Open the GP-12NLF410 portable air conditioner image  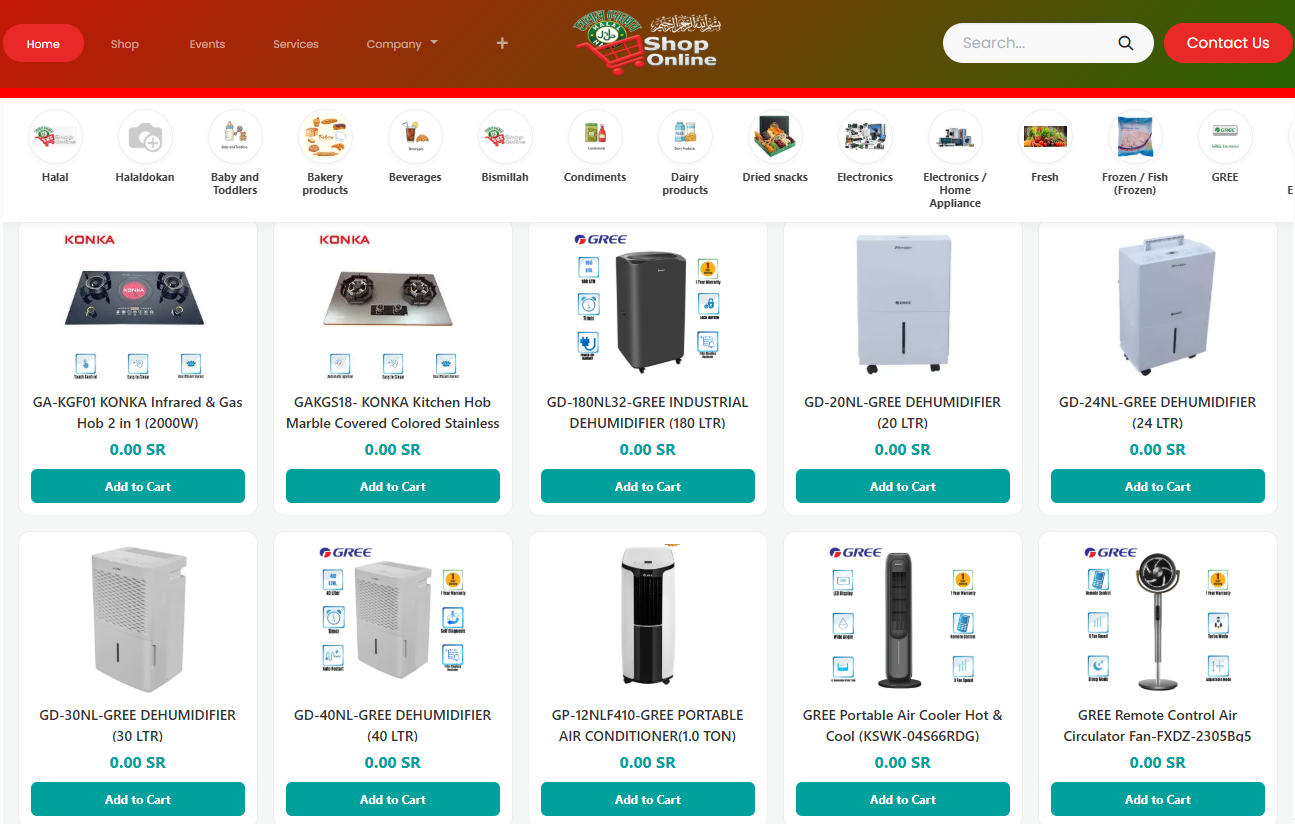647,617
